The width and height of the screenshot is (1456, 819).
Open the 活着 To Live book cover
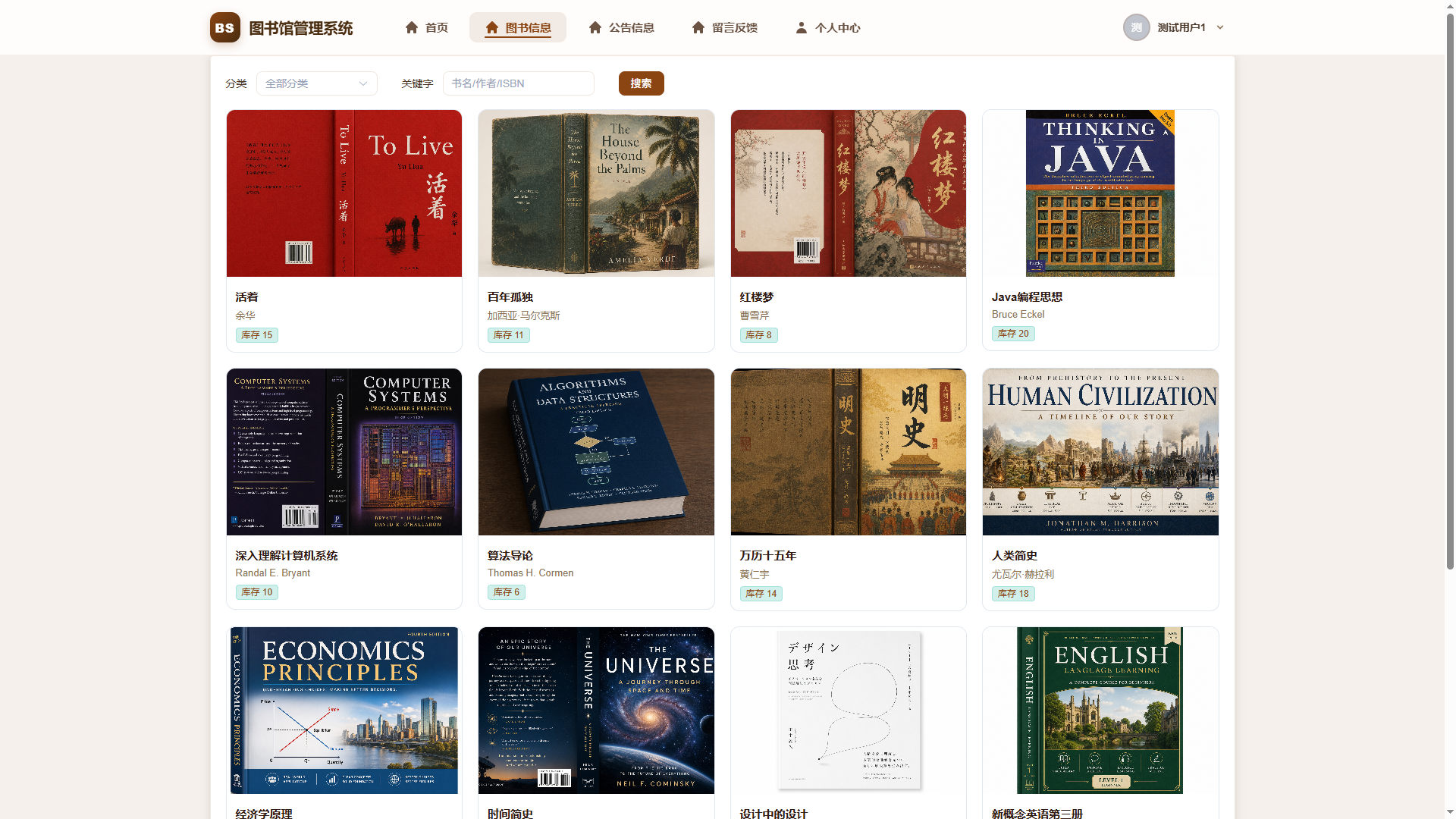point(344,193)
